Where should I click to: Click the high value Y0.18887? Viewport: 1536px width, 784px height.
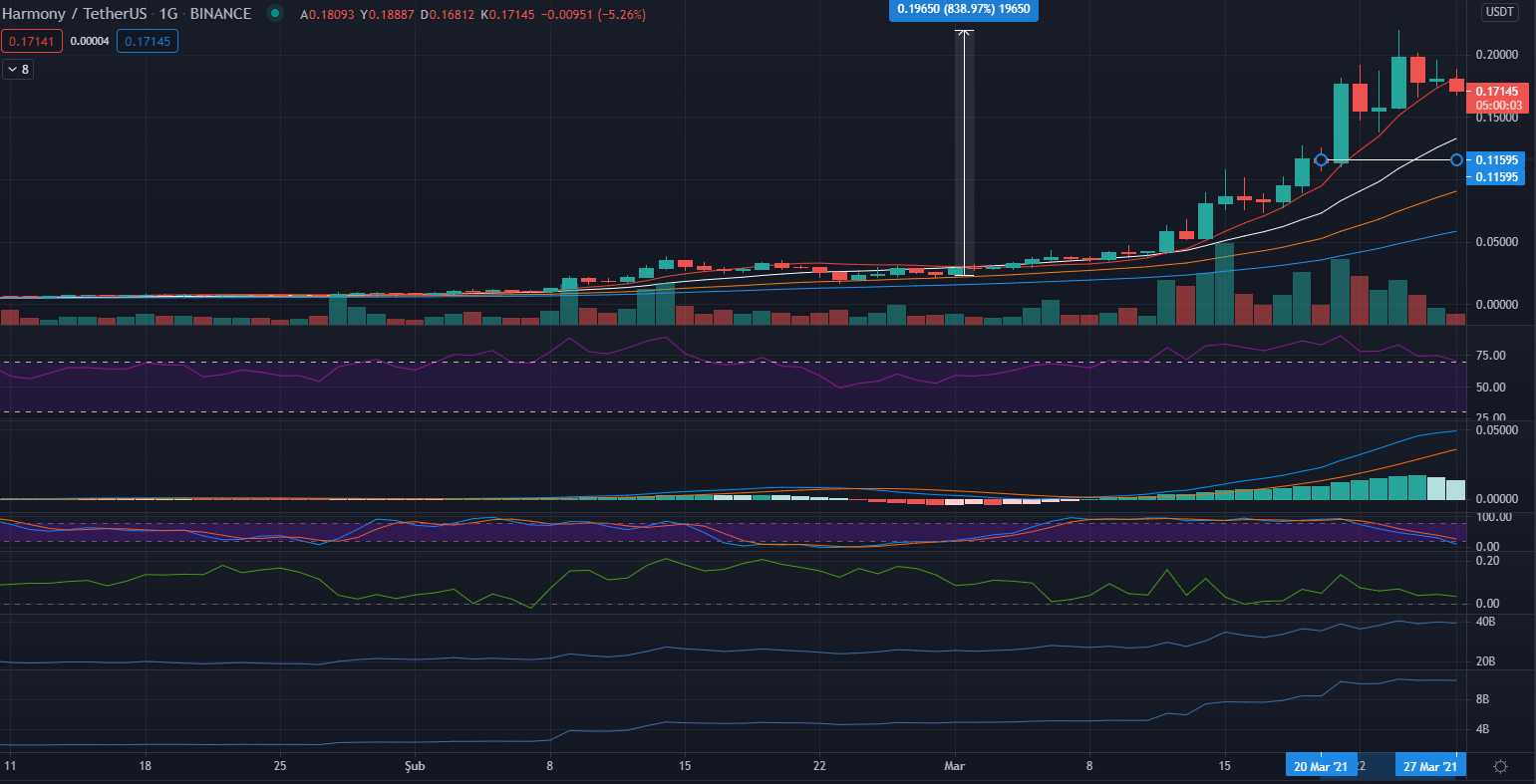click(x=387, y=15)
